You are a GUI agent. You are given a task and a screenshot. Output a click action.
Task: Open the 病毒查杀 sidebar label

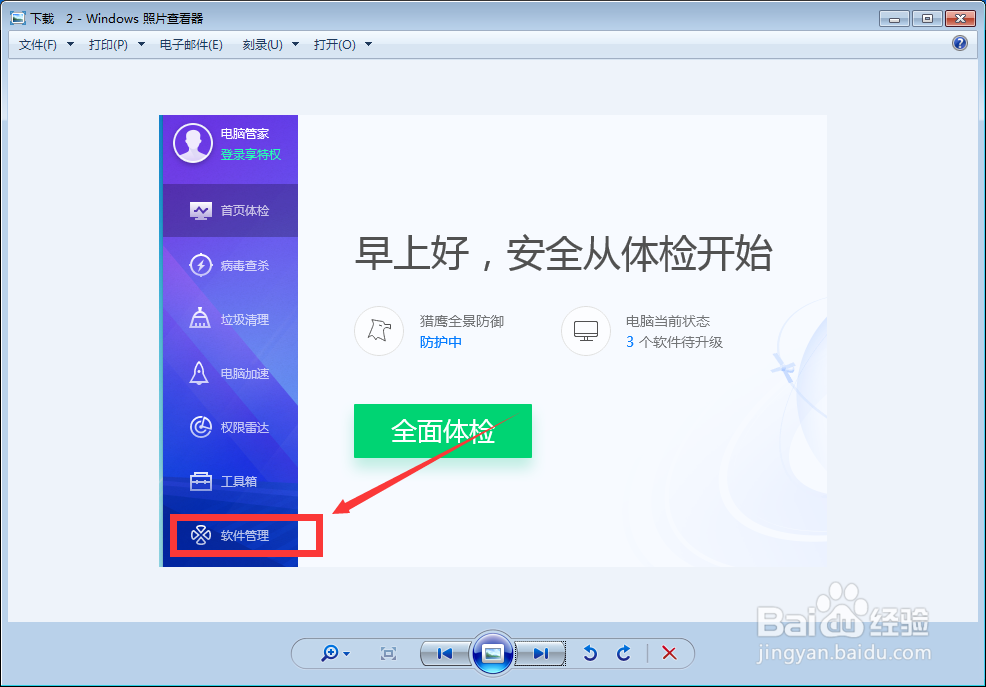click(245, 266)
